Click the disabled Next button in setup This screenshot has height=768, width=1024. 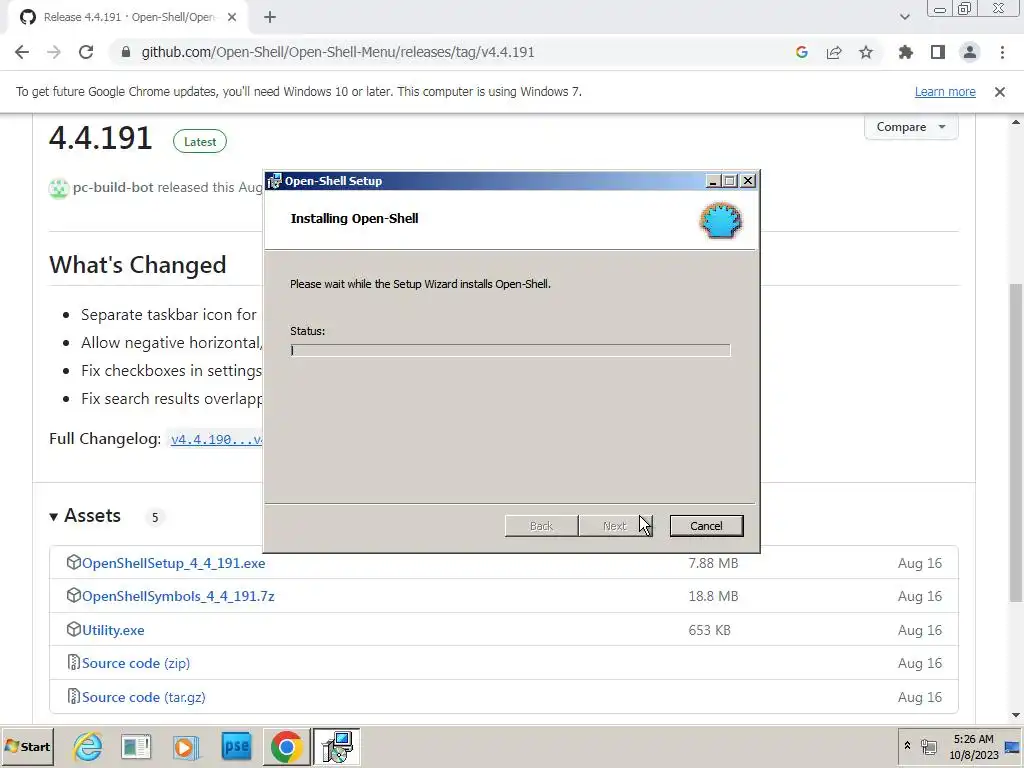[x=615, y=526]
